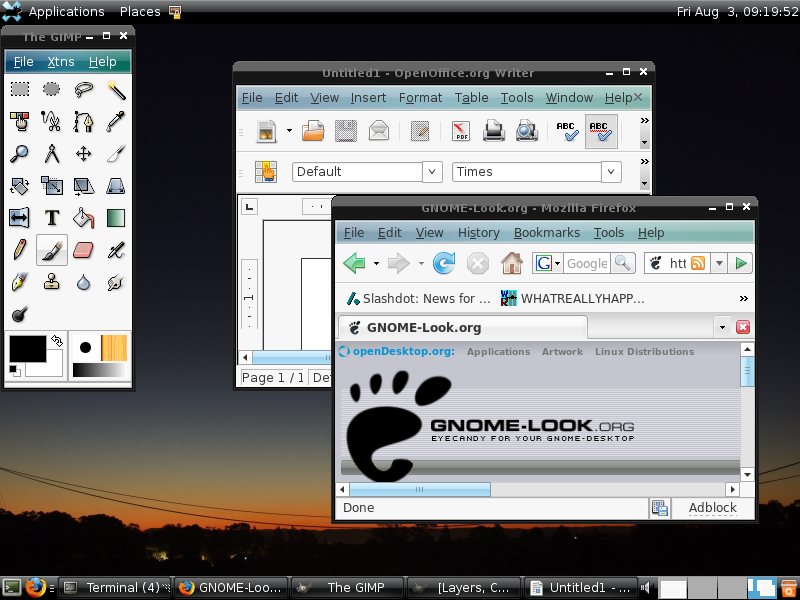
Task: Select the Zoom magnifier tool
Action: click(20, 154)
